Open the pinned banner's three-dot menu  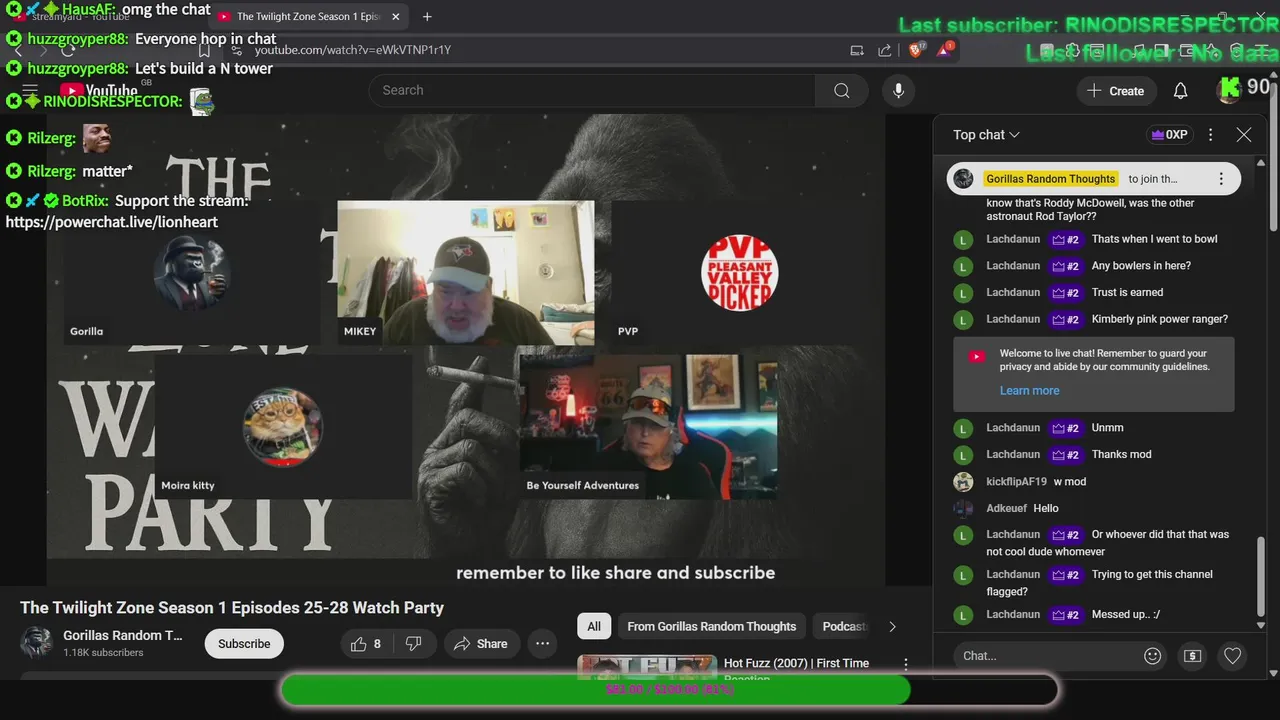click(1220, 179)
